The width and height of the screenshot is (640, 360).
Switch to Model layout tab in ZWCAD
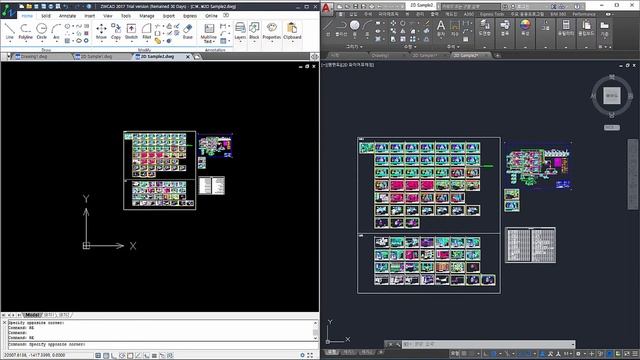[x=32, y=315]
